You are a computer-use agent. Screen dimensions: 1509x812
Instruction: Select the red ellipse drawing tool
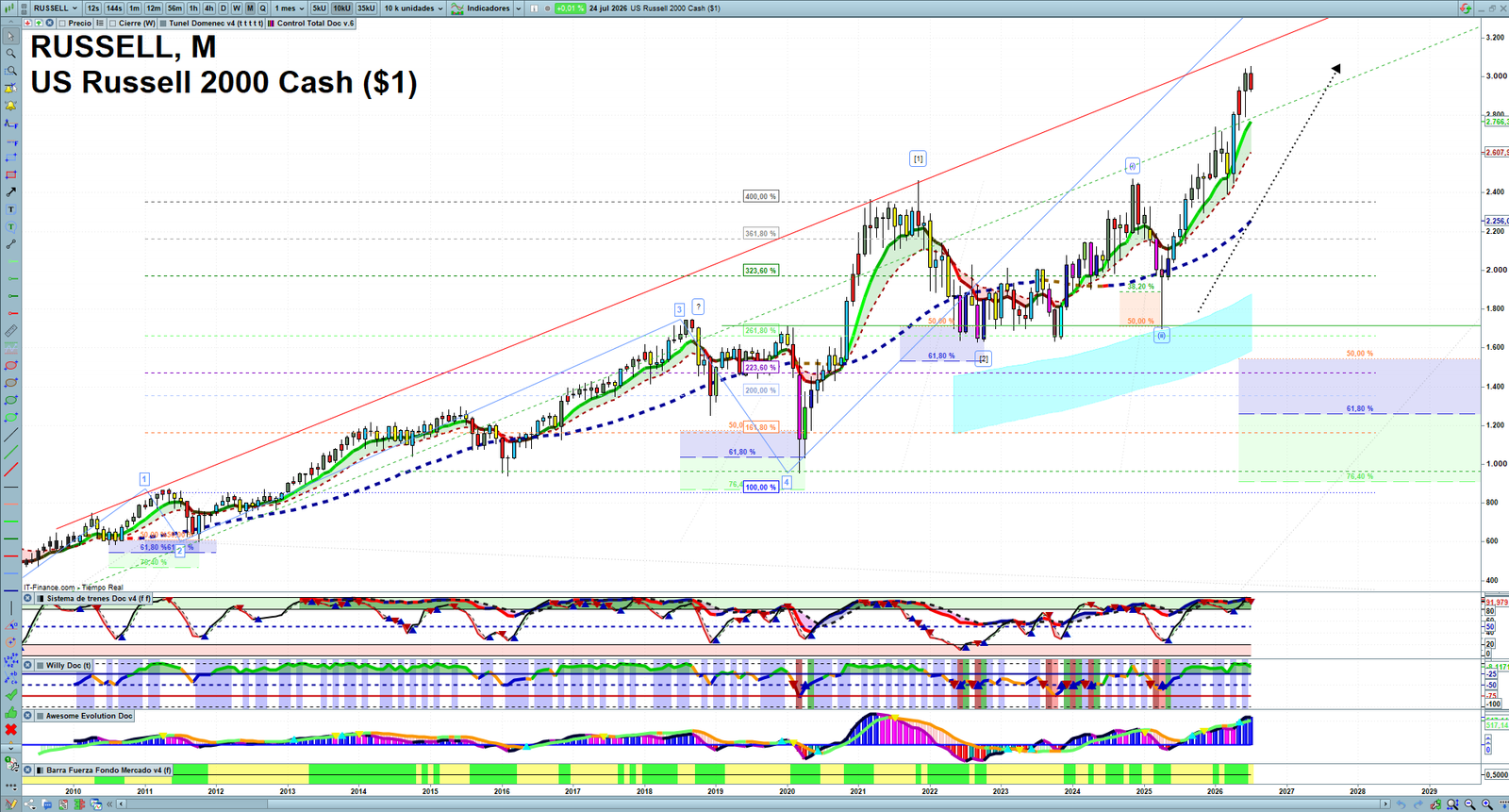point(11,366)
